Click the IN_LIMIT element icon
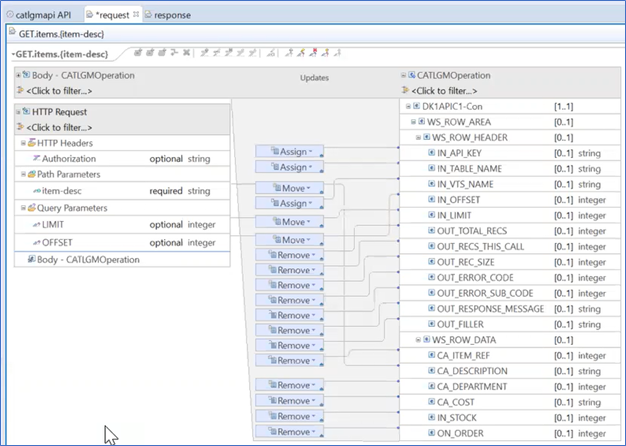This screenshot has height=446, width=626. (432, 215)
